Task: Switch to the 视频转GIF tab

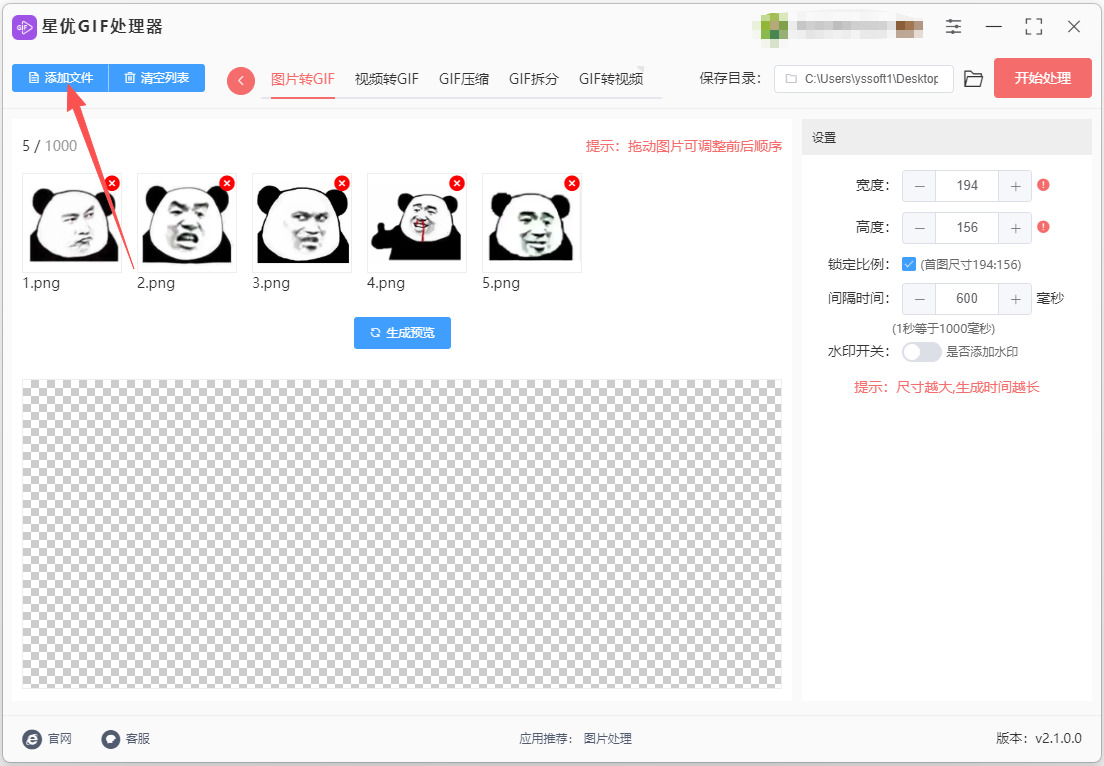Action: tap(387, 79)
